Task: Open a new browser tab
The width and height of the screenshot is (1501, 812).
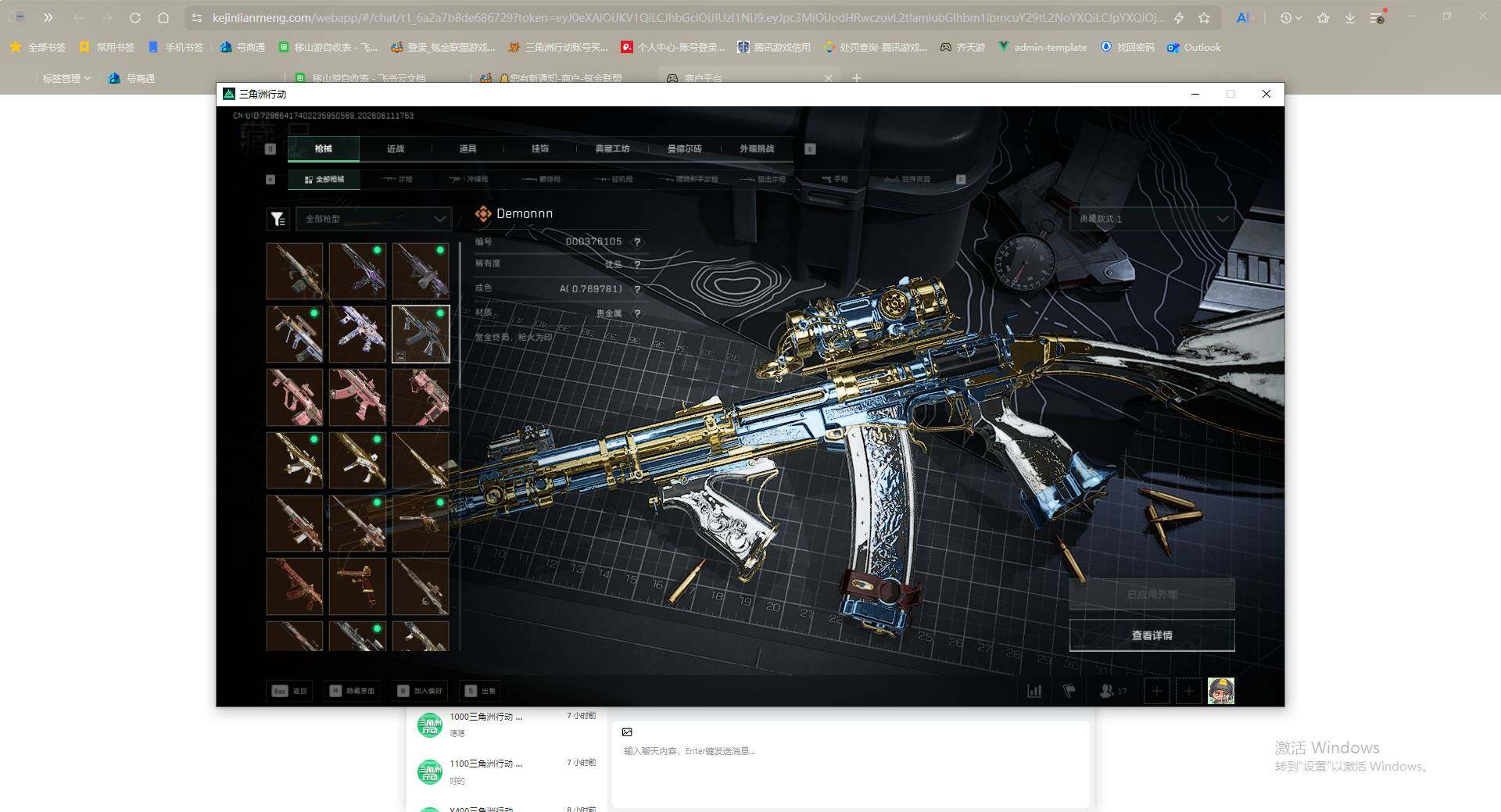Action: (857, 78)
